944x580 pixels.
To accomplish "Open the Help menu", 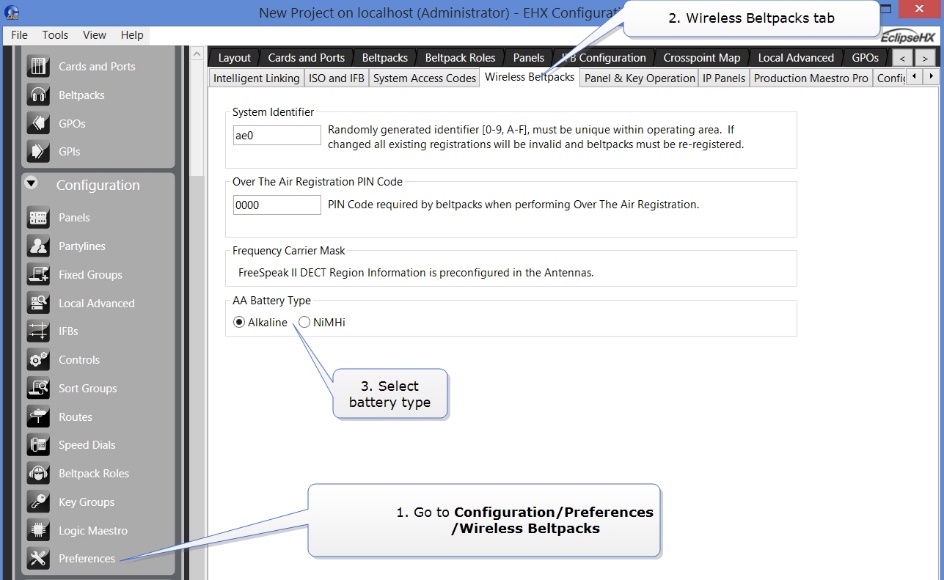I will pos(132,35).
